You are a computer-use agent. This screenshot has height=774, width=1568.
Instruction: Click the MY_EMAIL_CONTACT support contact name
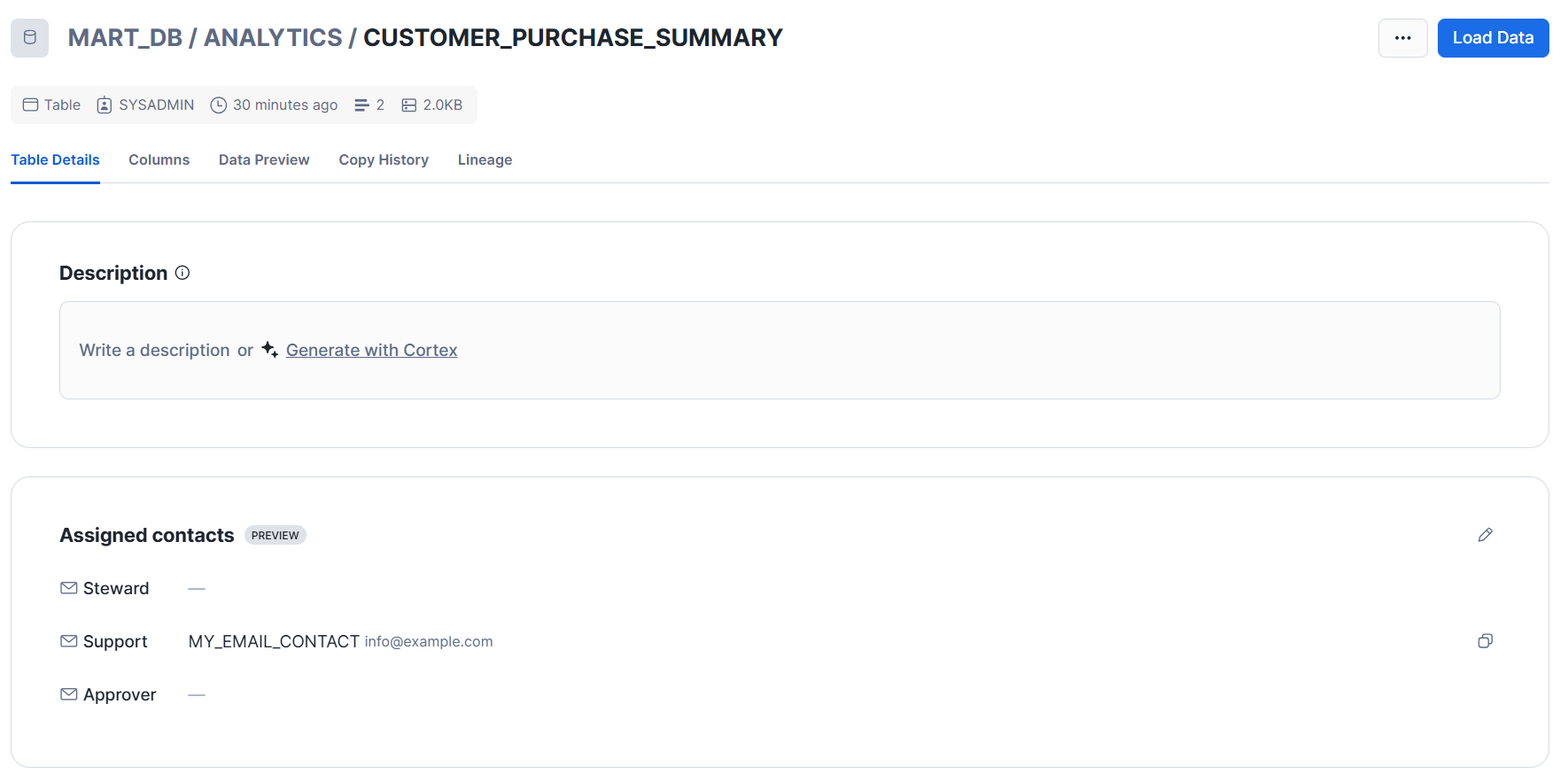[x=274, y=641]
